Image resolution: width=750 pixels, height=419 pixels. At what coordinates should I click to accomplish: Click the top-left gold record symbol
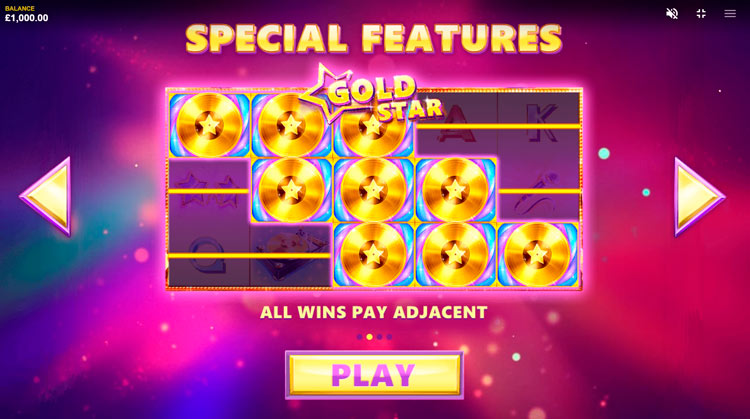(209, 125)
